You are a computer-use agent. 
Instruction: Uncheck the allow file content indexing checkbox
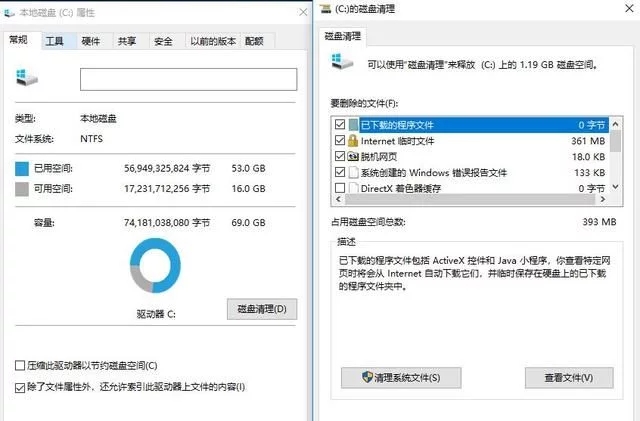point(20,387)
